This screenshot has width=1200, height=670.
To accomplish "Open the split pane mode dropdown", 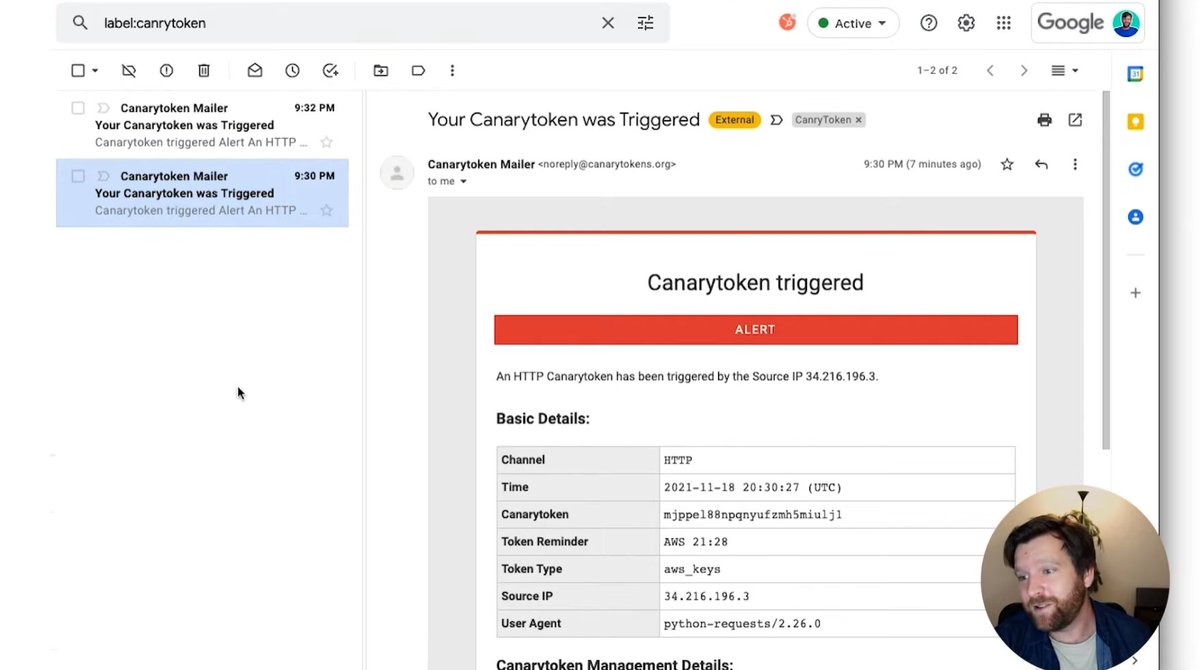I will coord(1065,71).
